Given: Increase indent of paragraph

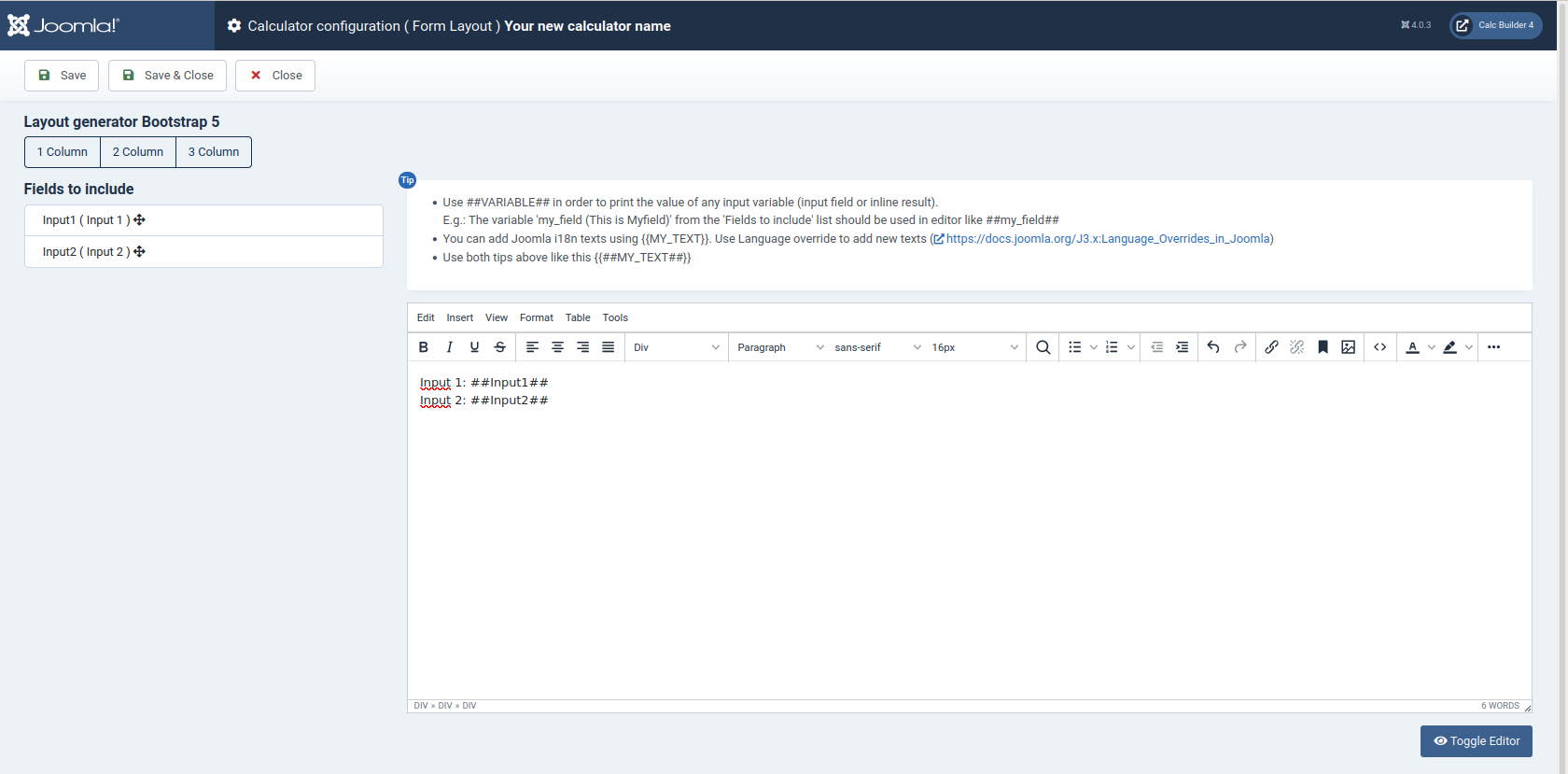Looking at the screenshot, I should (x=1183, y=347).
